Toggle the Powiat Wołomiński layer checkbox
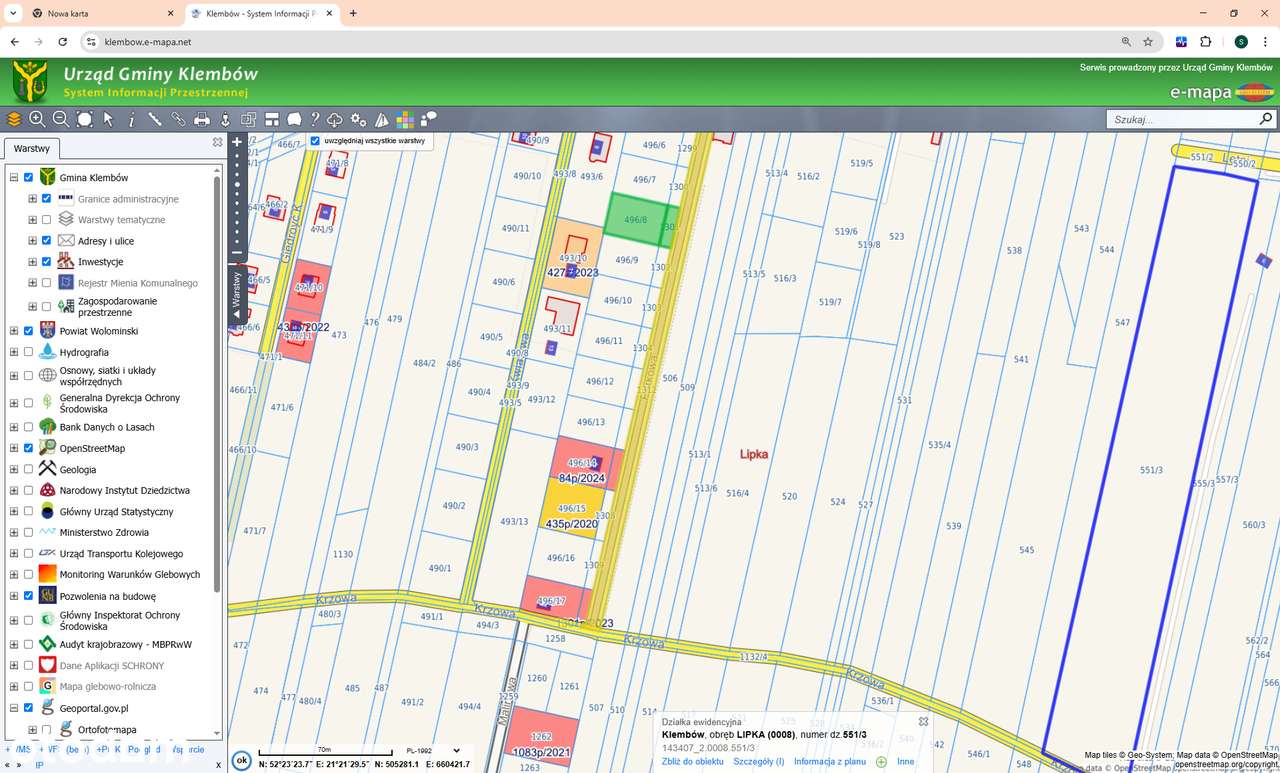1280x773 pixels. point(28,331)
